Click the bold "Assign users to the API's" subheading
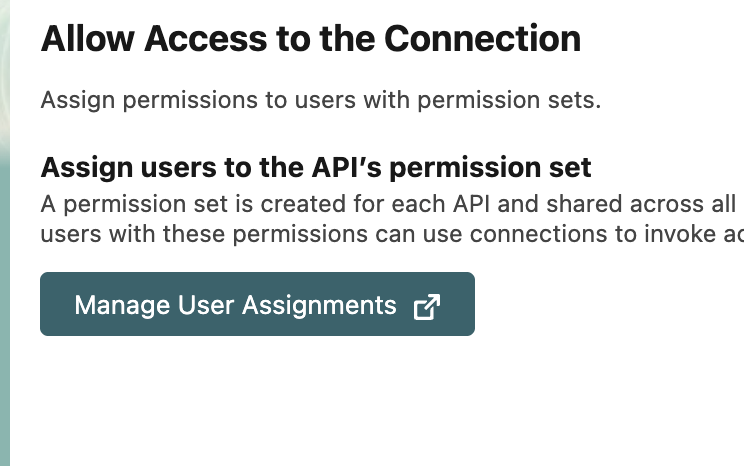The height and width of the screenshot is (466, 744). (315, 166)
